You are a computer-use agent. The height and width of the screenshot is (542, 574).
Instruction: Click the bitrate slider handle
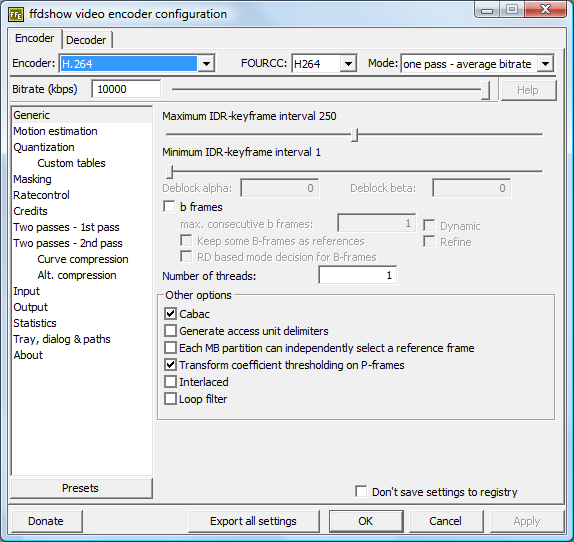point(485,90)
